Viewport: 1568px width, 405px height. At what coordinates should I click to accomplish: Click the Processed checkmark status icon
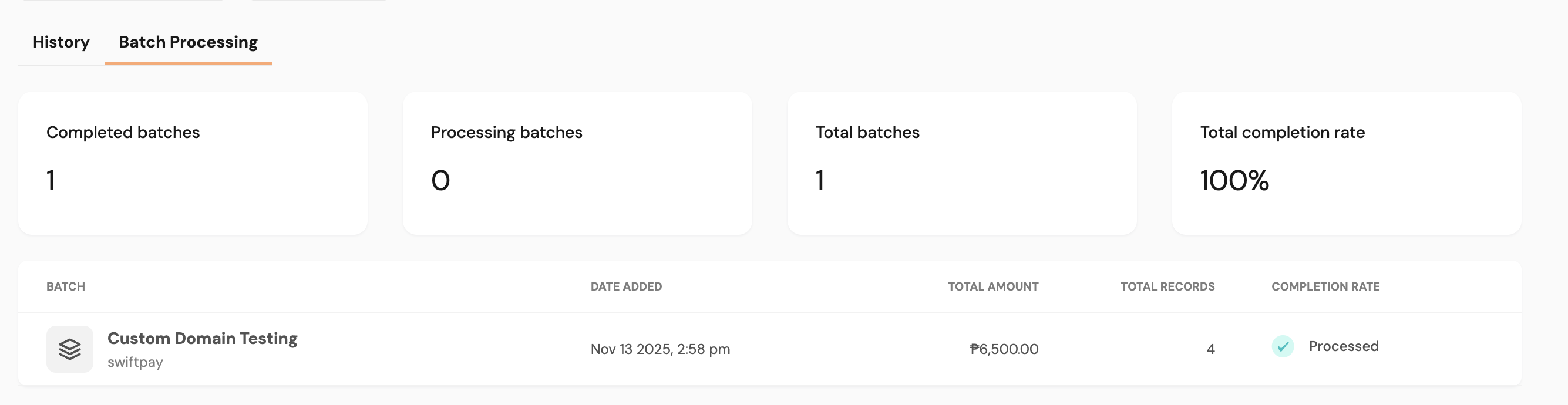tap(1283, 347)
